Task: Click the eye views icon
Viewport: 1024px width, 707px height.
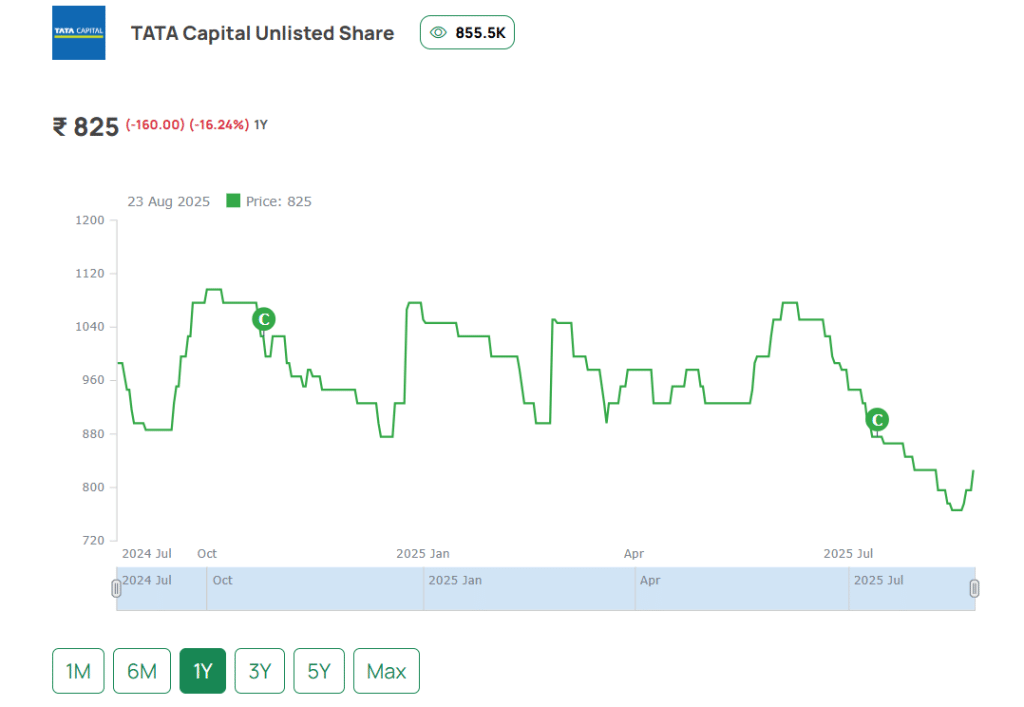Action: (x=438, y=33)
